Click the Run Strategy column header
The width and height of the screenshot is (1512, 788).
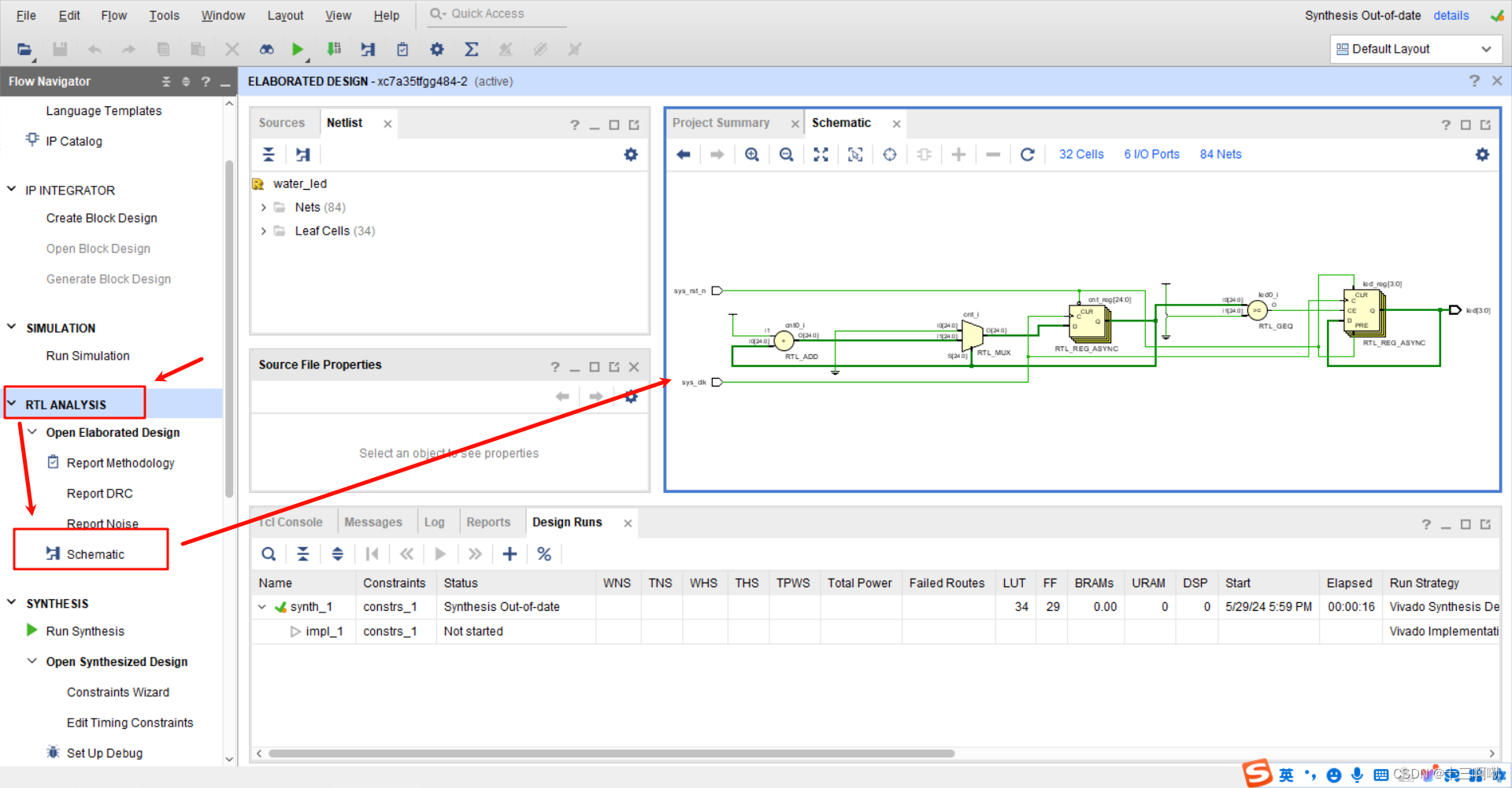(1424, 583)
